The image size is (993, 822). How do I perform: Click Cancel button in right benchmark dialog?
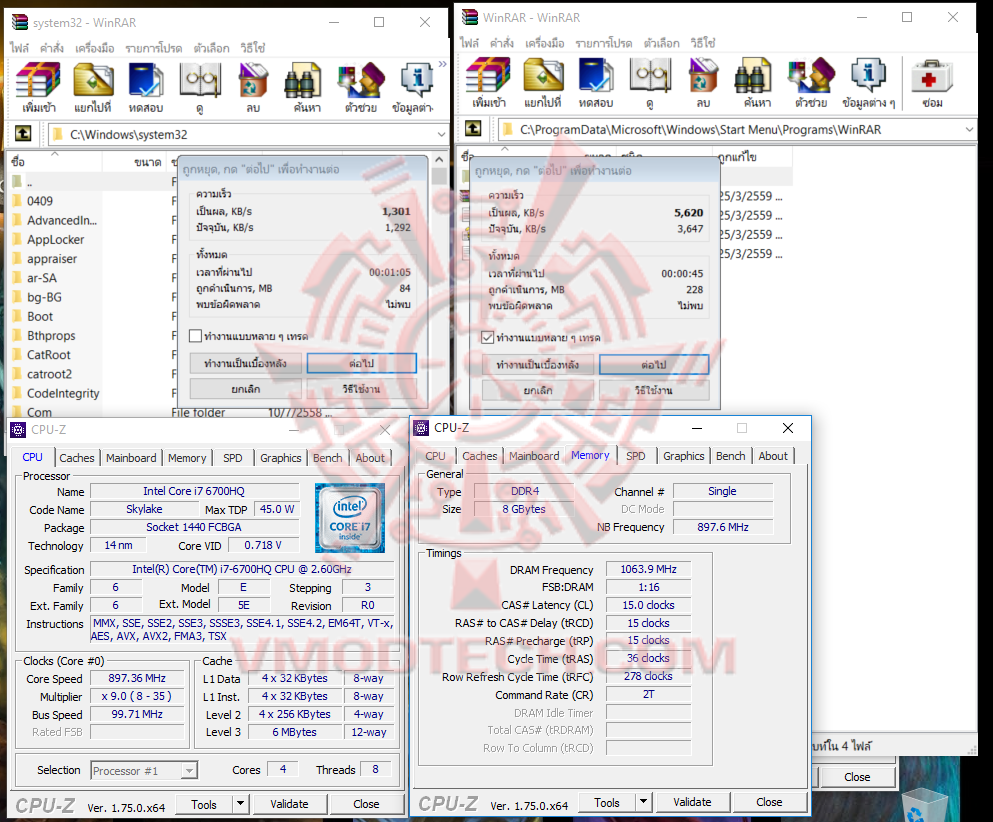pos(538,390)
